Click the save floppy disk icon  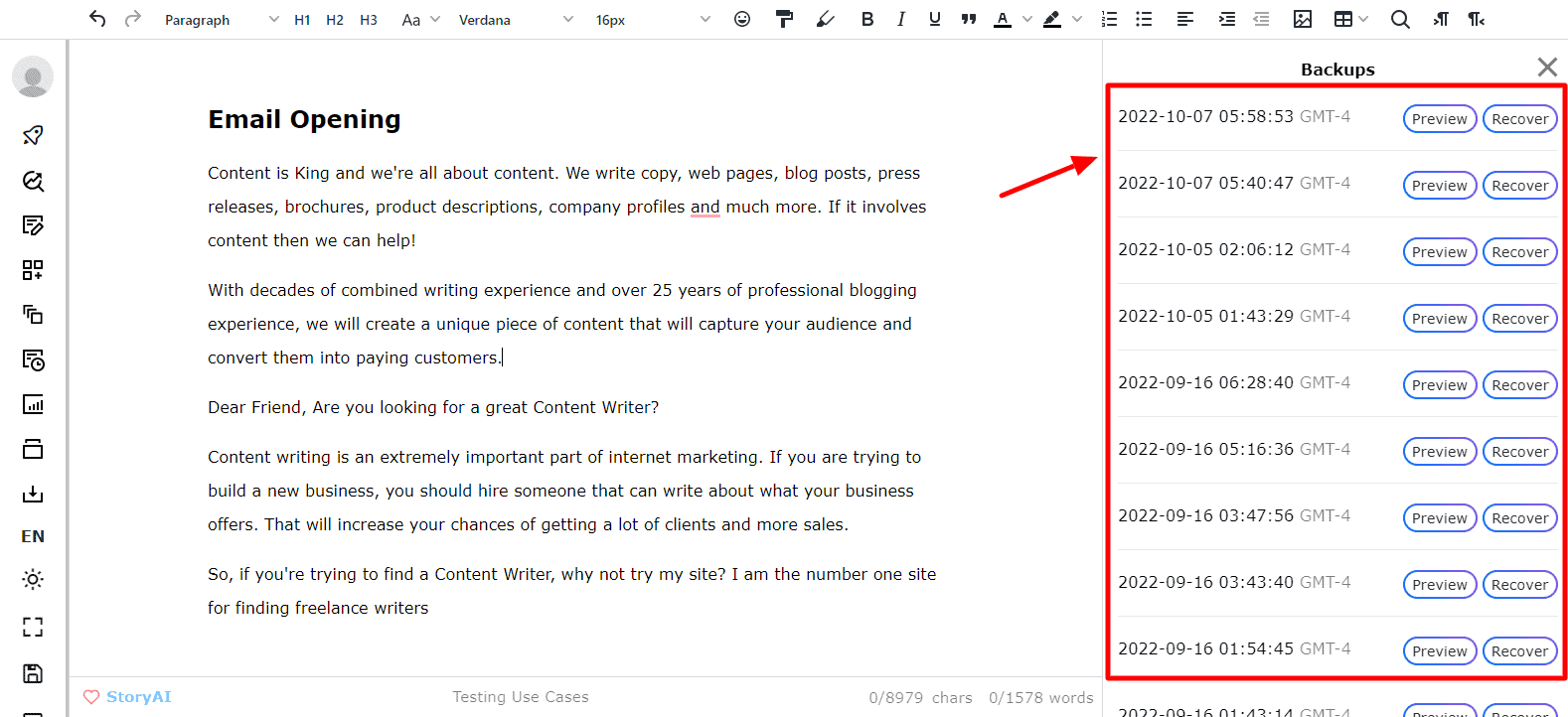[33, 673]
